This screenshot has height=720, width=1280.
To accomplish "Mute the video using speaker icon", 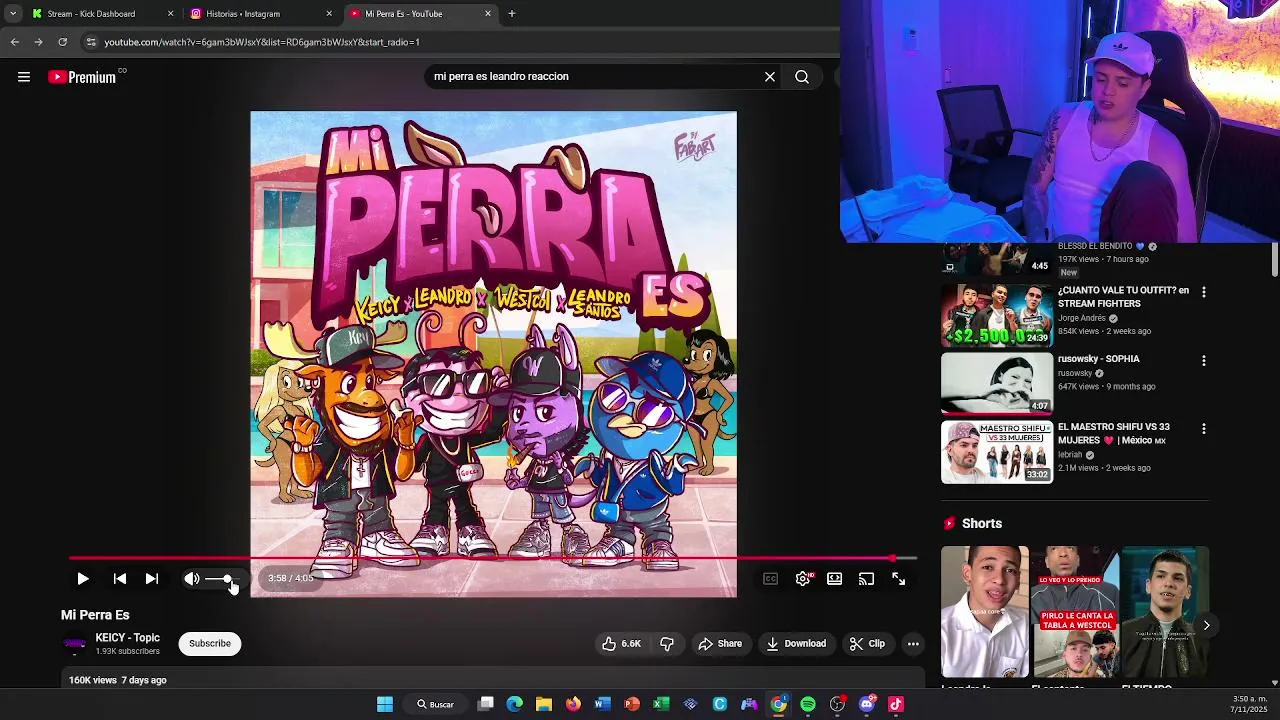I will coord(192,579).
